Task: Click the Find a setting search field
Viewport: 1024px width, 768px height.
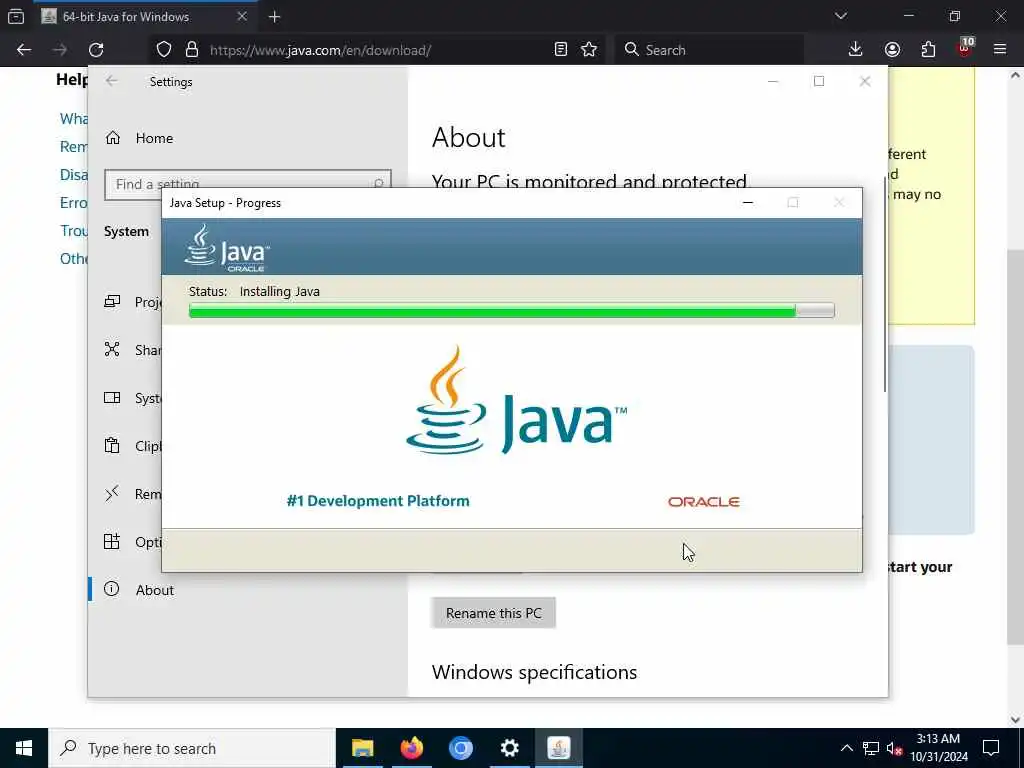Action: (248, 185)
